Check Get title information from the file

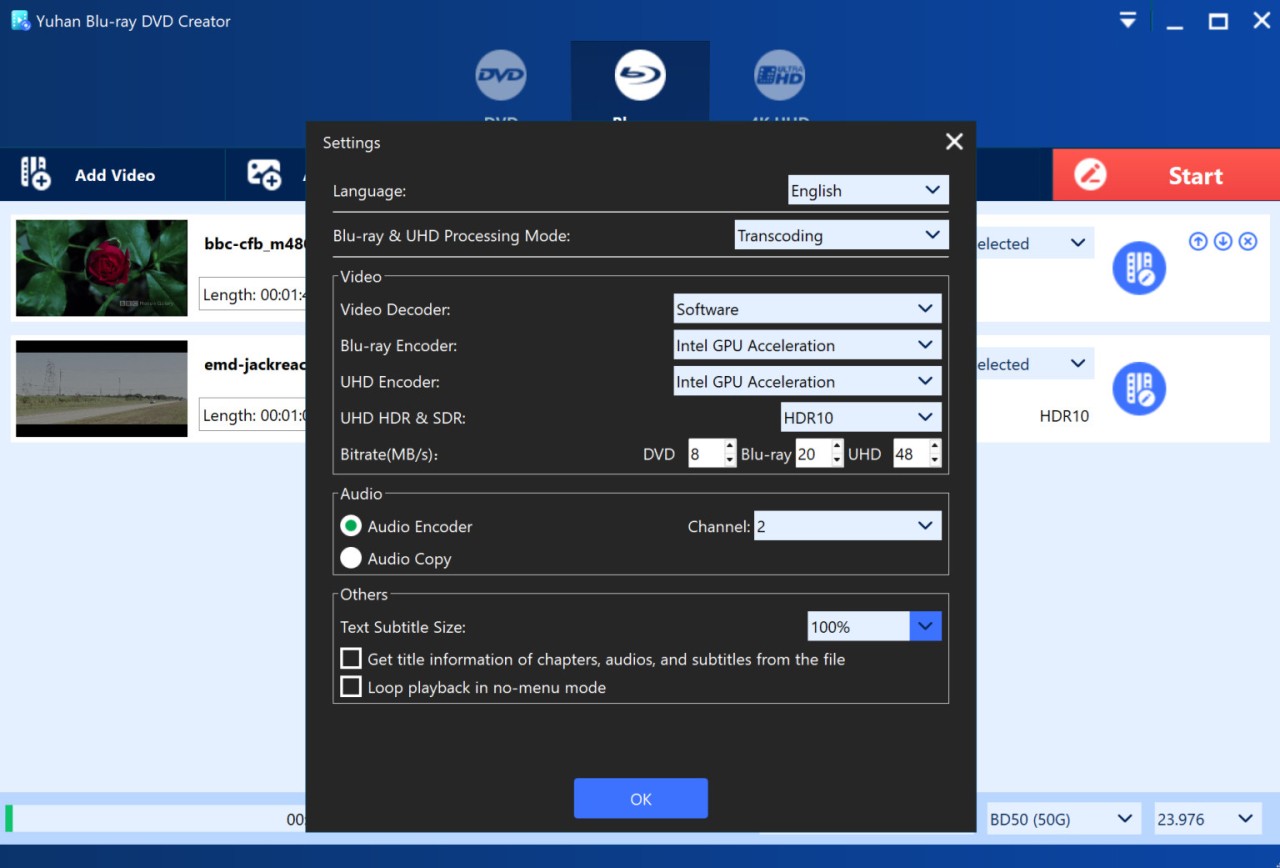tap(351, 659)
